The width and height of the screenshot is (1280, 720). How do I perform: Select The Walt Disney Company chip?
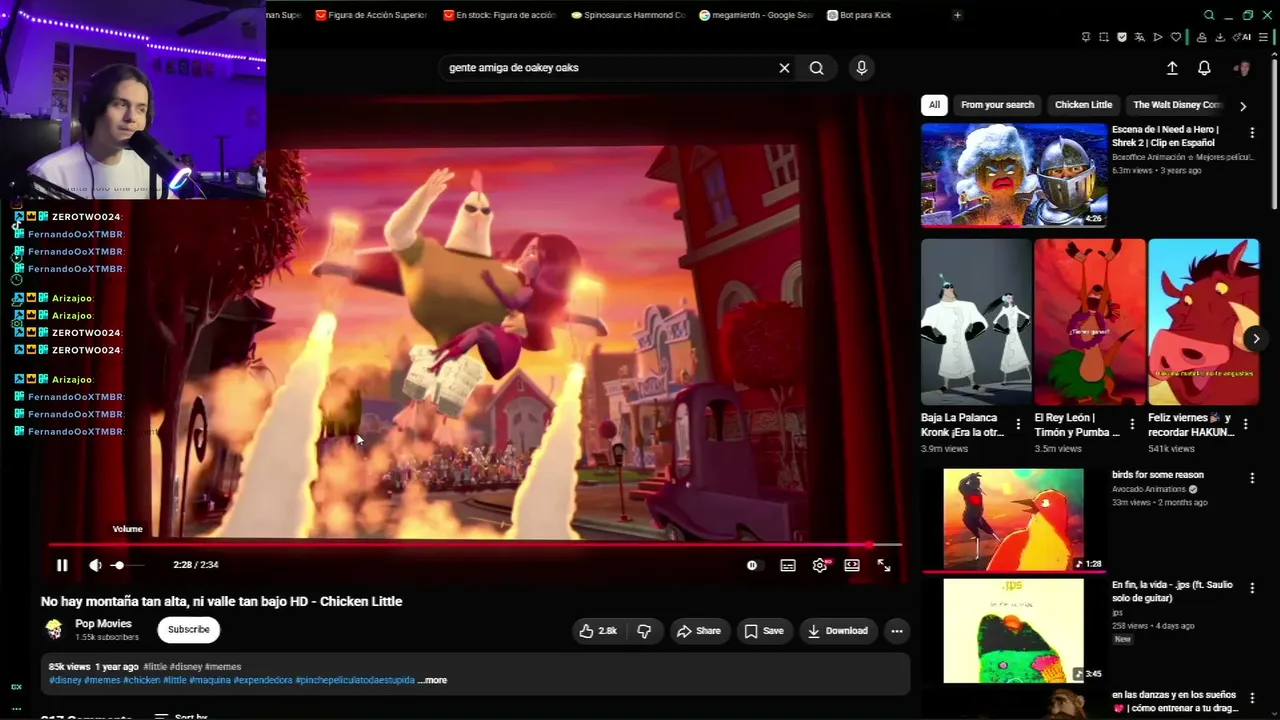click(1177, 105)
